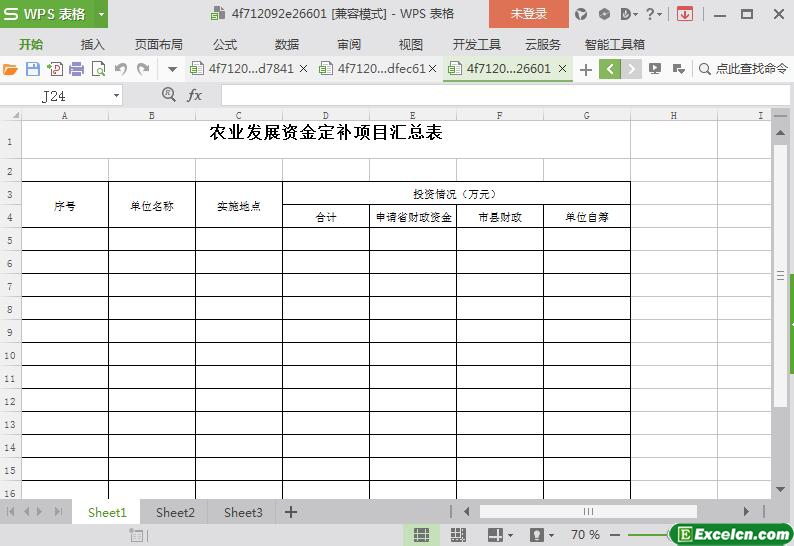794x546 pixels.
Task: Print the spreadsheet with the printer icon
Action: (76, 69)
